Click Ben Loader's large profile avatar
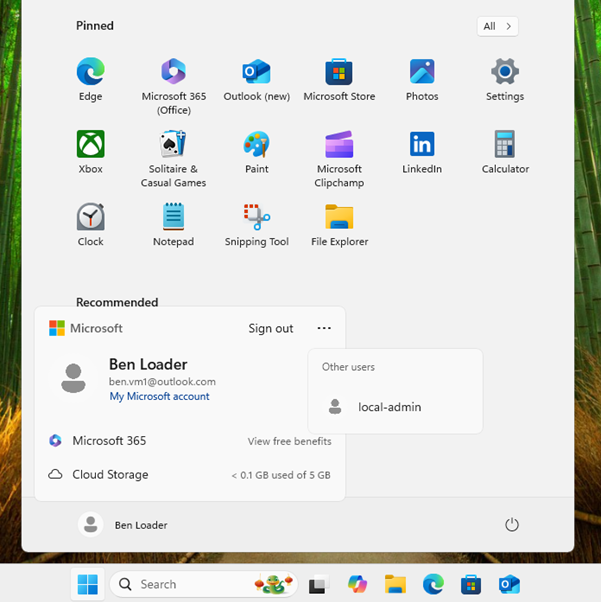Viewport: 601px width, 602px height. point(73,378)
